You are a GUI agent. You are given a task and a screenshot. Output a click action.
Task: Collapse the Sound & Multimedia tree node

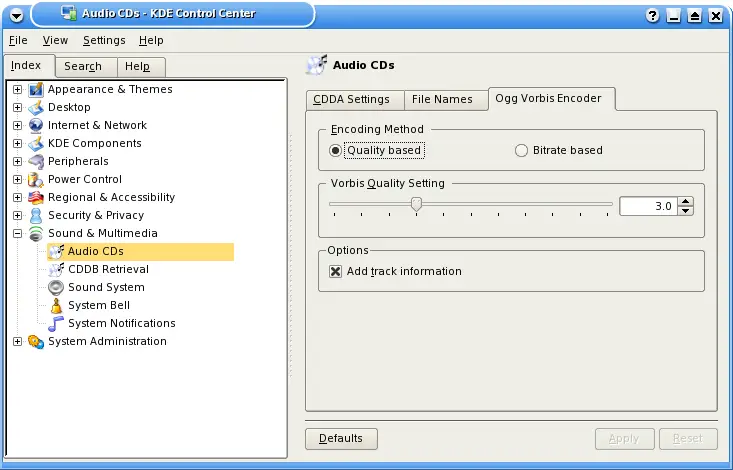click(17, 233)
